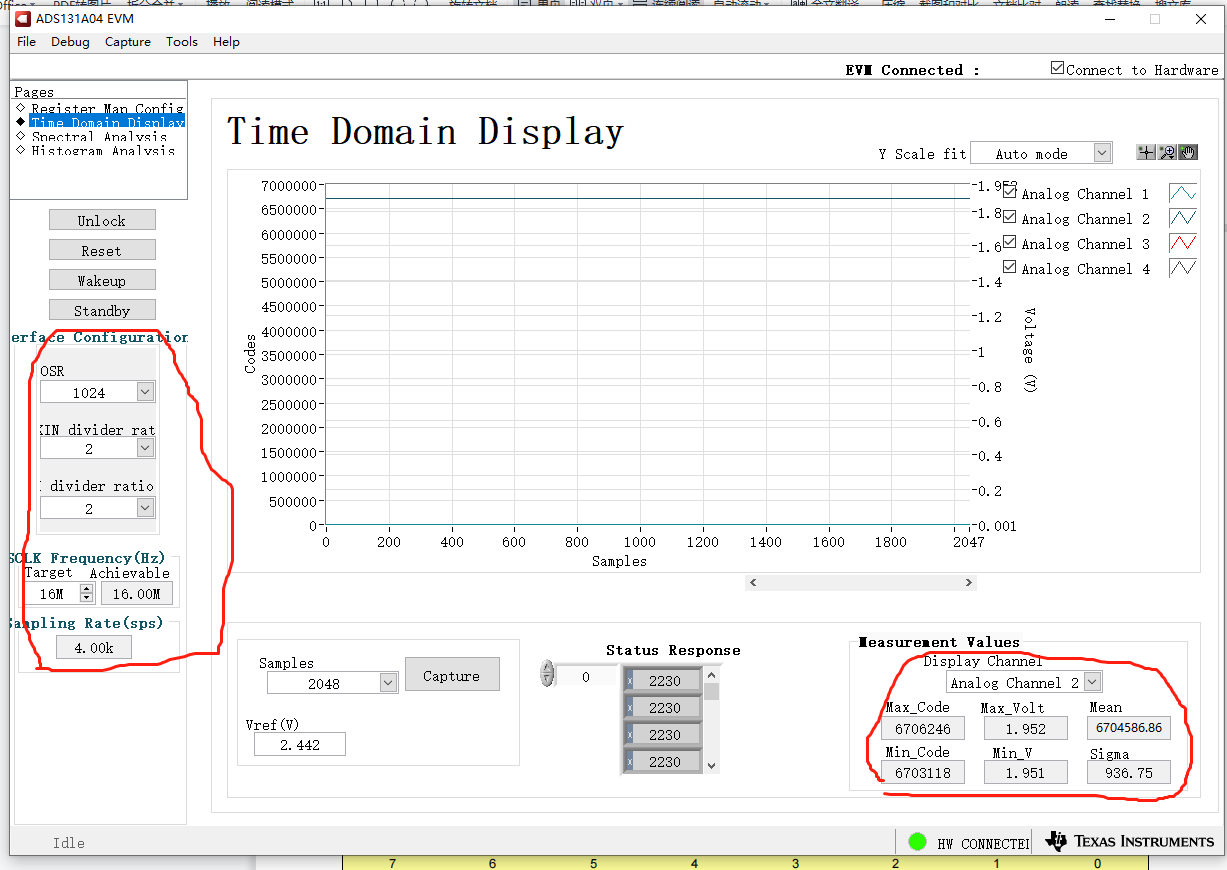Click the Min_V value 1.951
Viewport: 1227px width, 870px height.
click(1026, 771)
